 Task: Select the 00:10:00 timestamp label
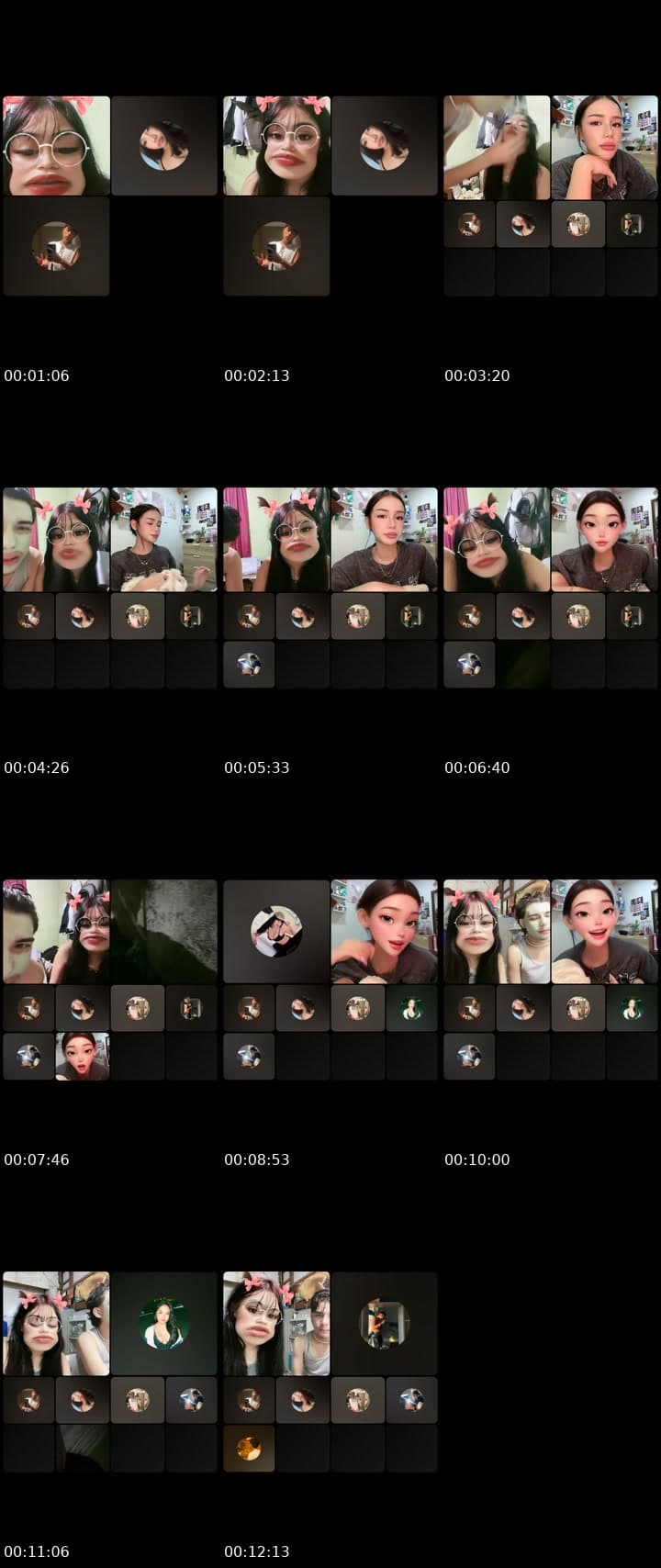pyautogui.click(x=477, y=1159)
